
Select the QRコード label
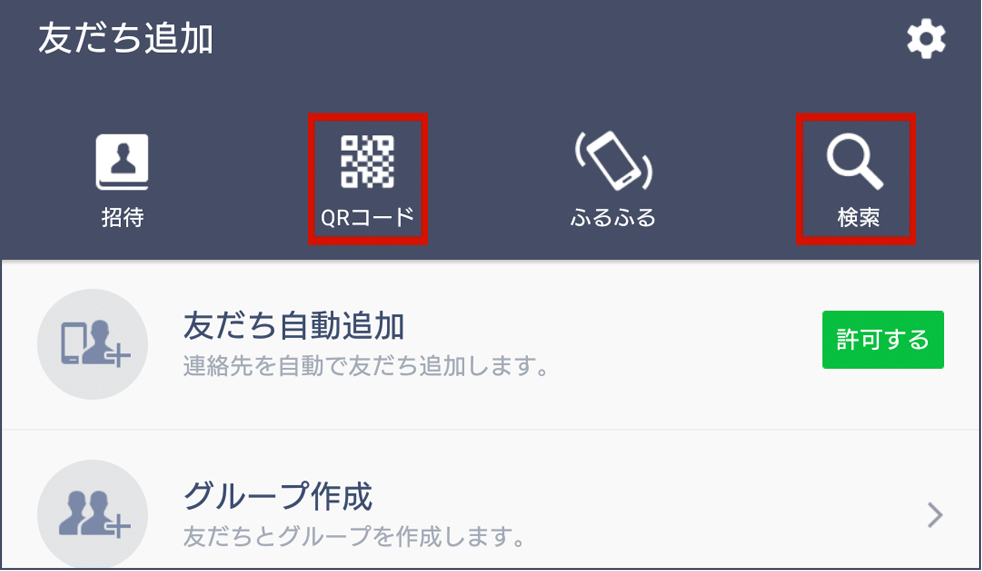(x=368, y=217)
